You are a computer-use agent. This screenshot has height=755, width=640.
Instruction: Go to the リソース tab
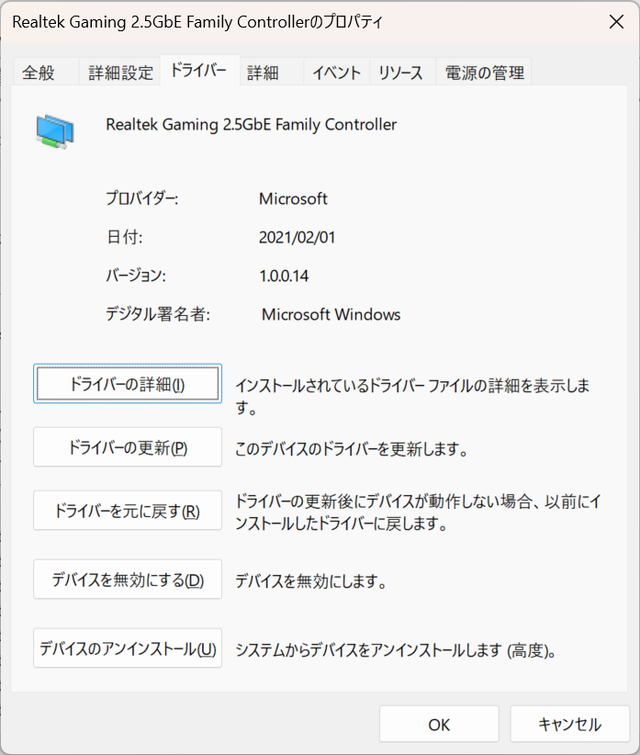401,73
